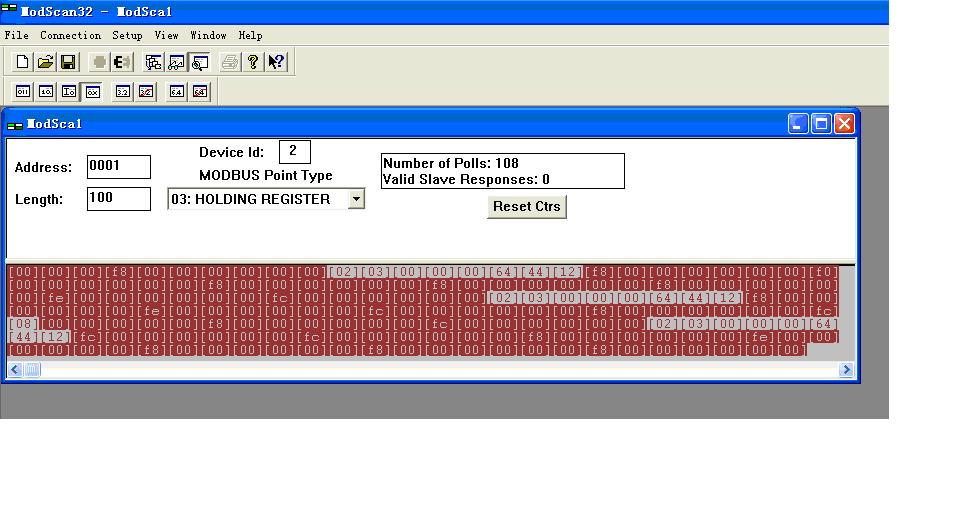The width and height of the screenshot is (962, 511).
Task: Open About via yellow question mark icon
Action: tap(253, 62)
